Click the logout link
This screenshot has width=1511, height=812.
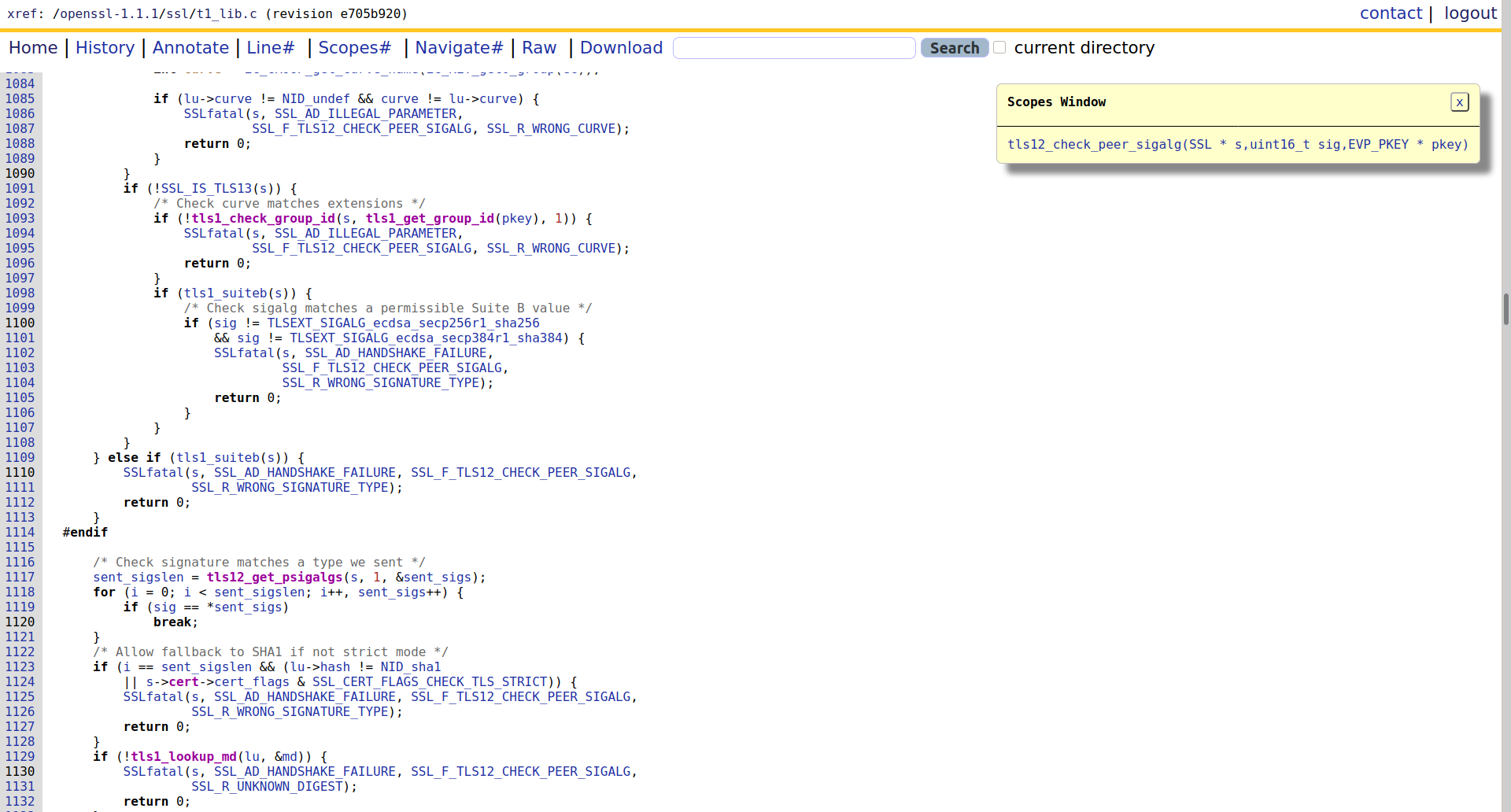pos(1470,13)
